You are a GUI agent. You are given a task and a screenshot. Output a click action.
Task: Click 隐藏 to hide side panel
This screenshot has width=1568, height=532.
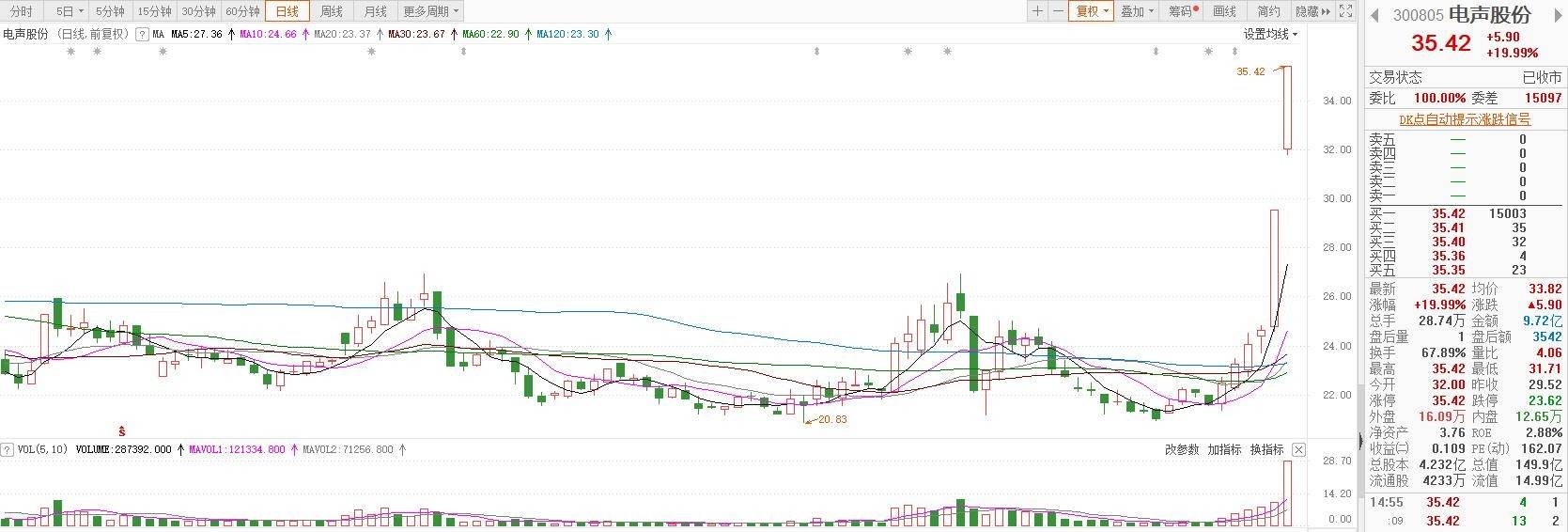1312,11
